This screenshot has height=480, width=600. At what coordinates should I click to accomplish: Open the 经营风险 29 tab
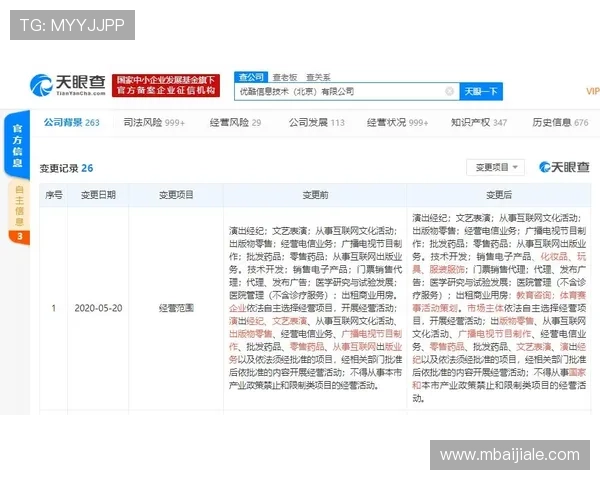tap(235, 122)
